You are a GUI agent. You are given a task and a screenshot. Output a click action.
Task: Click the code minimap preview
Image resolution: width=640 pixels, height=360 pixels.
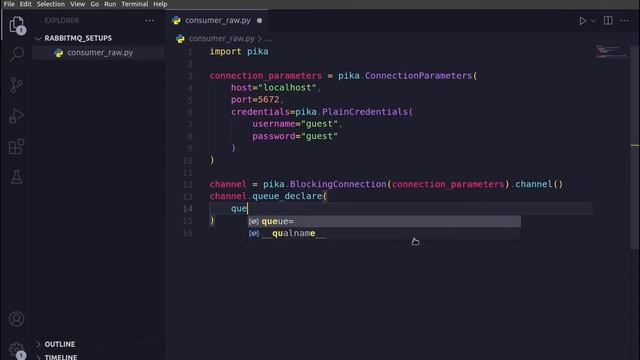click(x=611, y=51)
